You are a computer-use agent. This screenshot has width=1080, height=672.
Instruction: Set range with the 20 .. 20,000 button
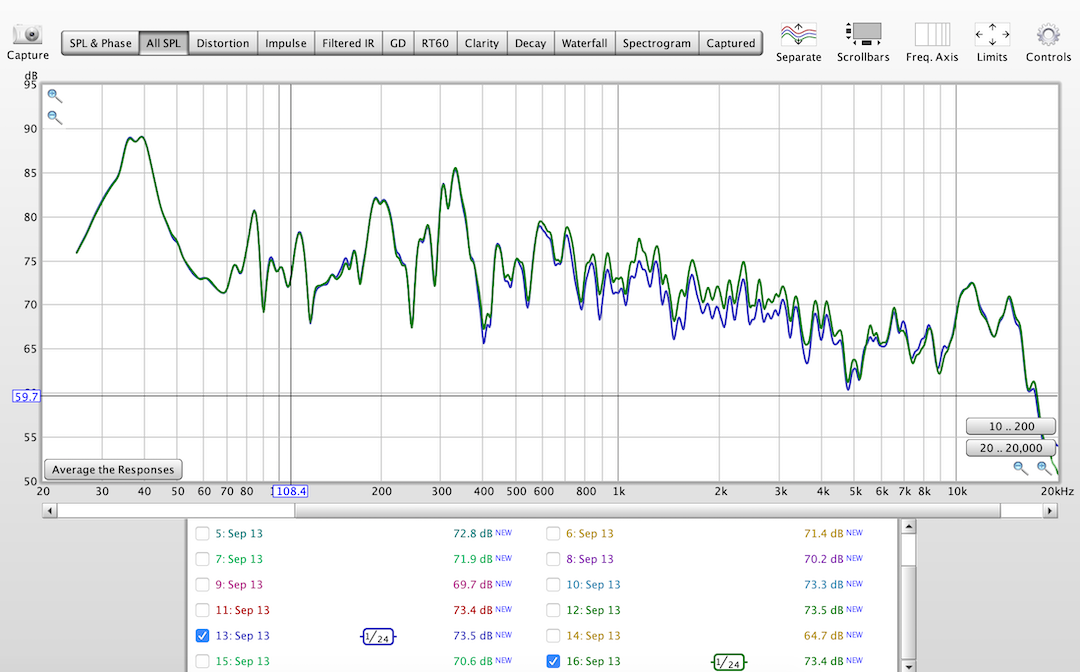pos(1010,448)
